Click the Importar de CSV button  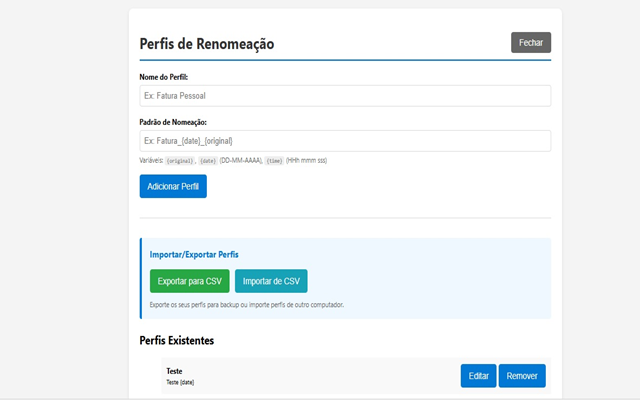tap(271, 281)
